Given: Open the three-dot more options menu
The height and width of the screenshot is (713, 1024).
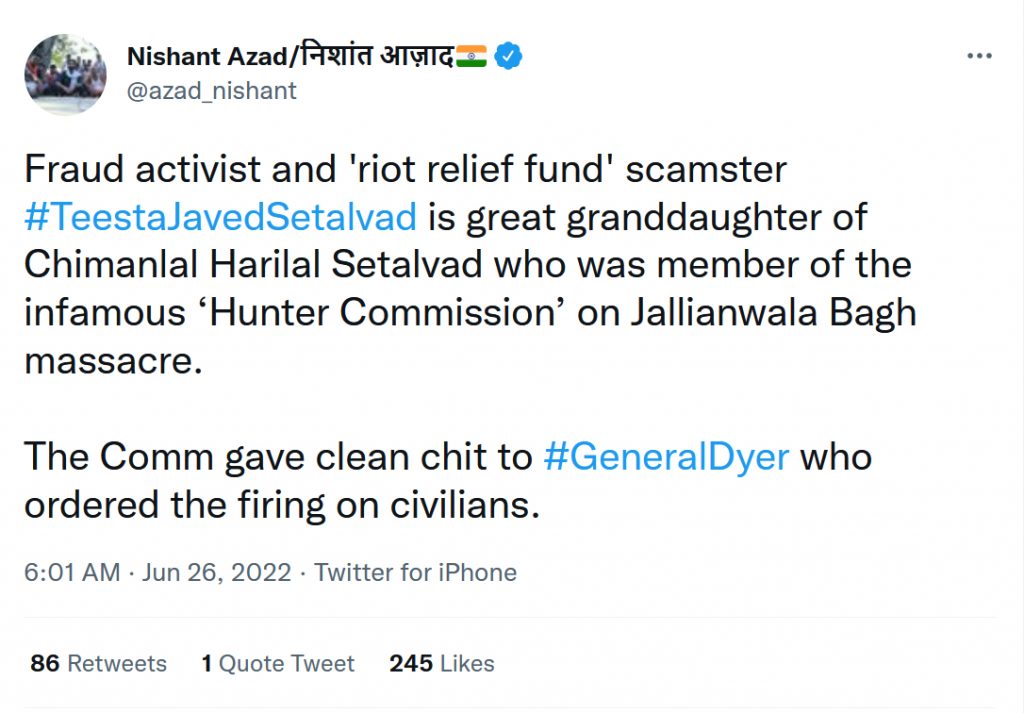Looking at the screenshot, I should 979,57.
